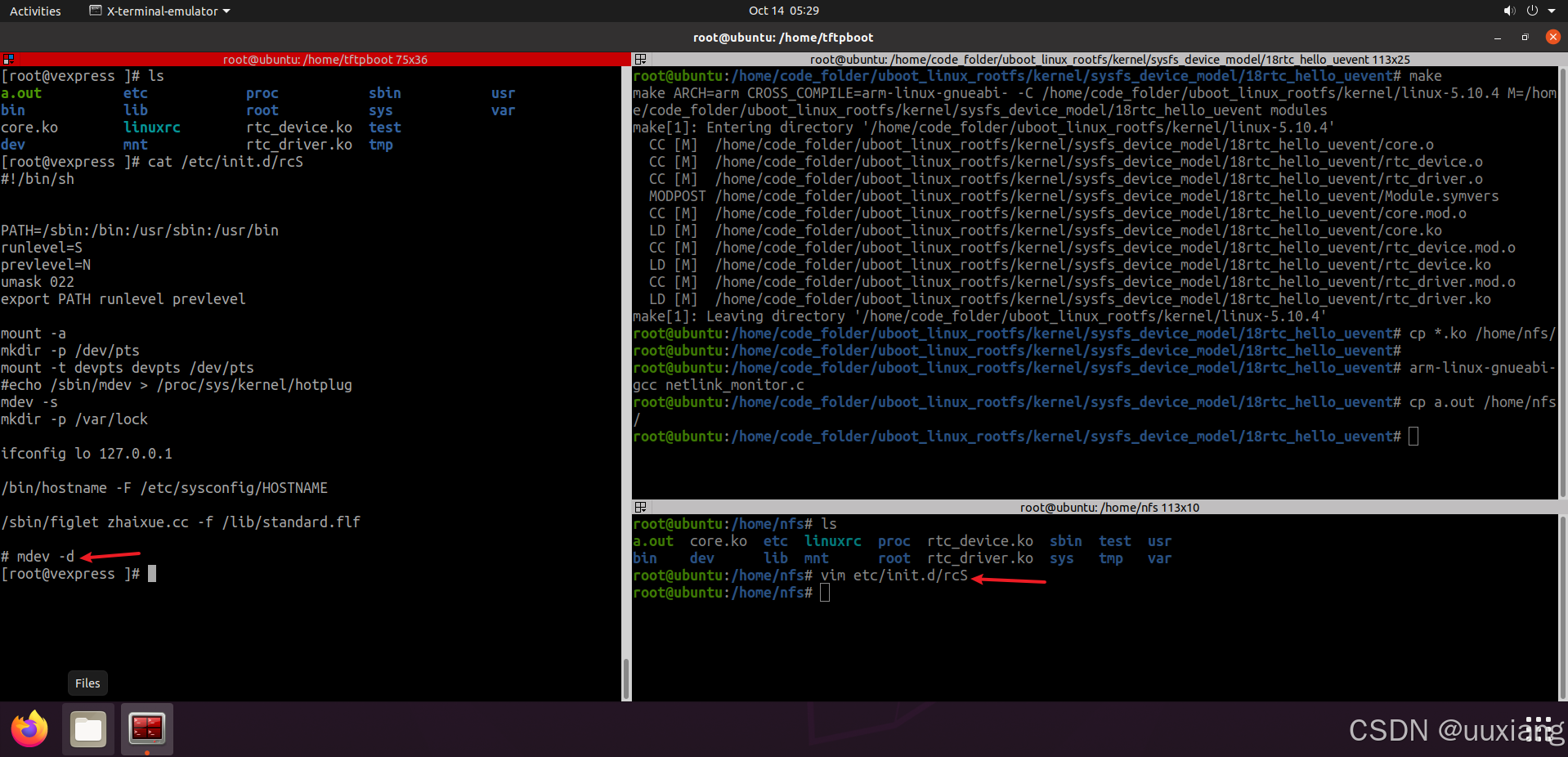The image size is (1568, 757).
Task: Click the top-right terminal pane grid icon
Action: coord(641,59)
